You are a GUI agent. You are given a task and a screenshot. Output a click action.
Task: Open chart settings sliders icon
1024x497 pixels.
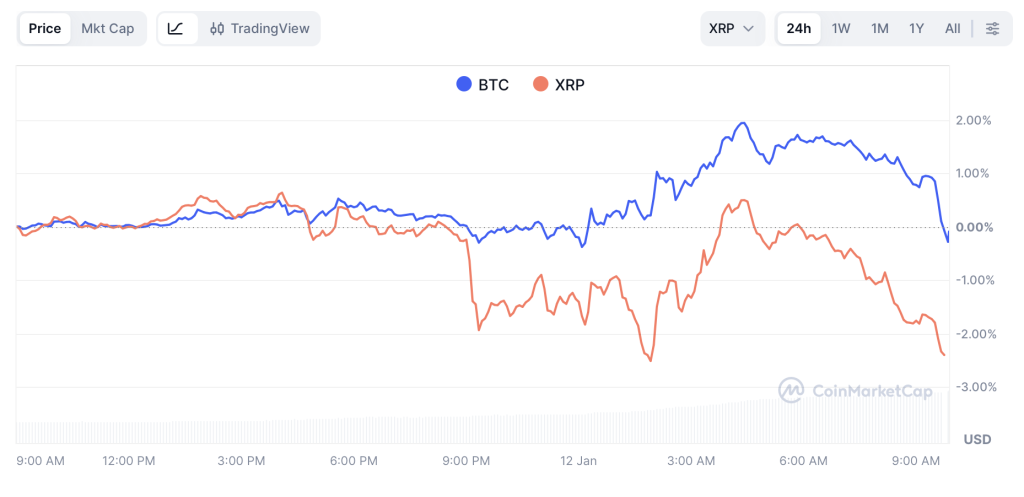coord(992,28)
